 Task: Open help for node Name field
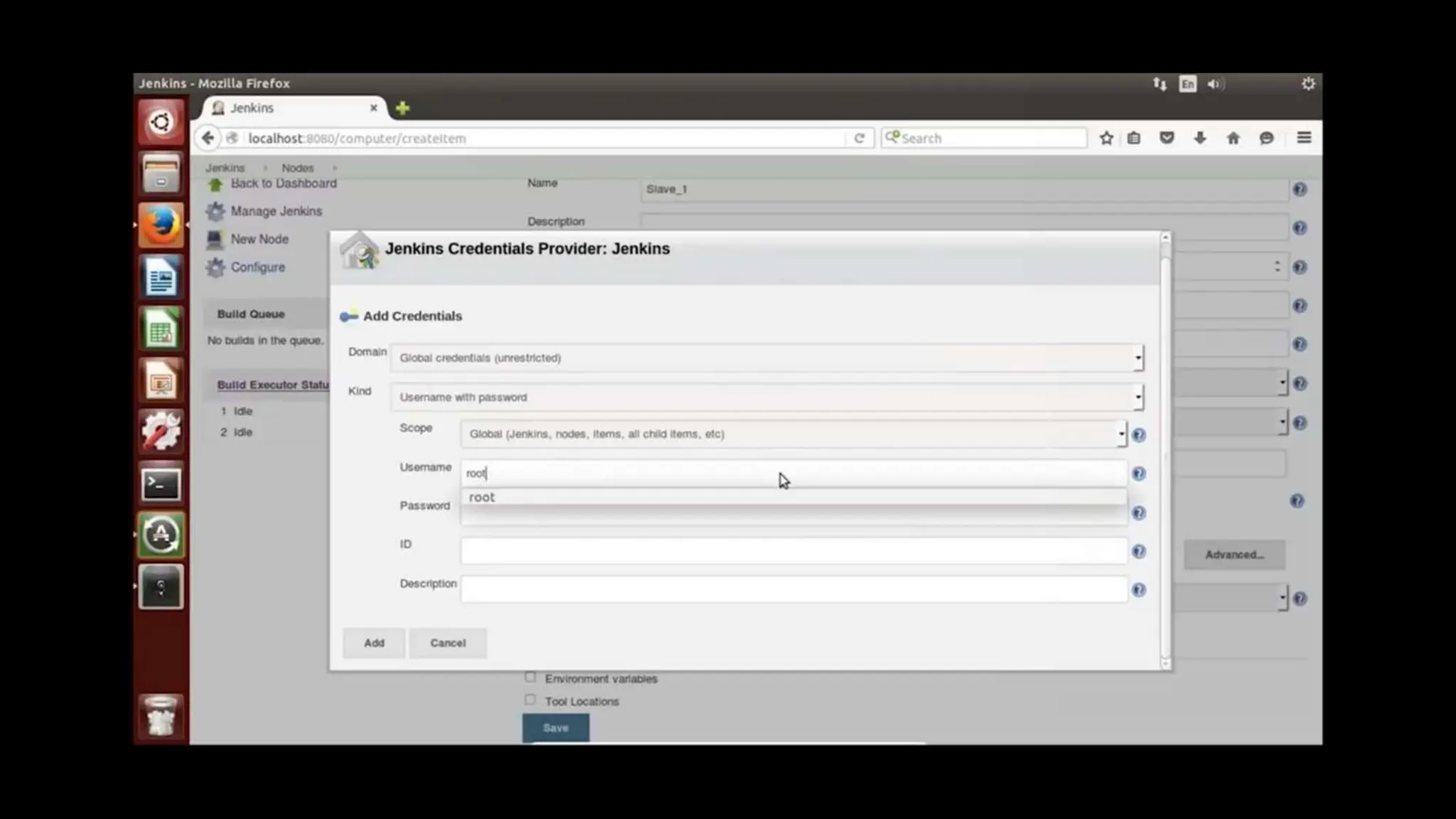(1300, 189)
